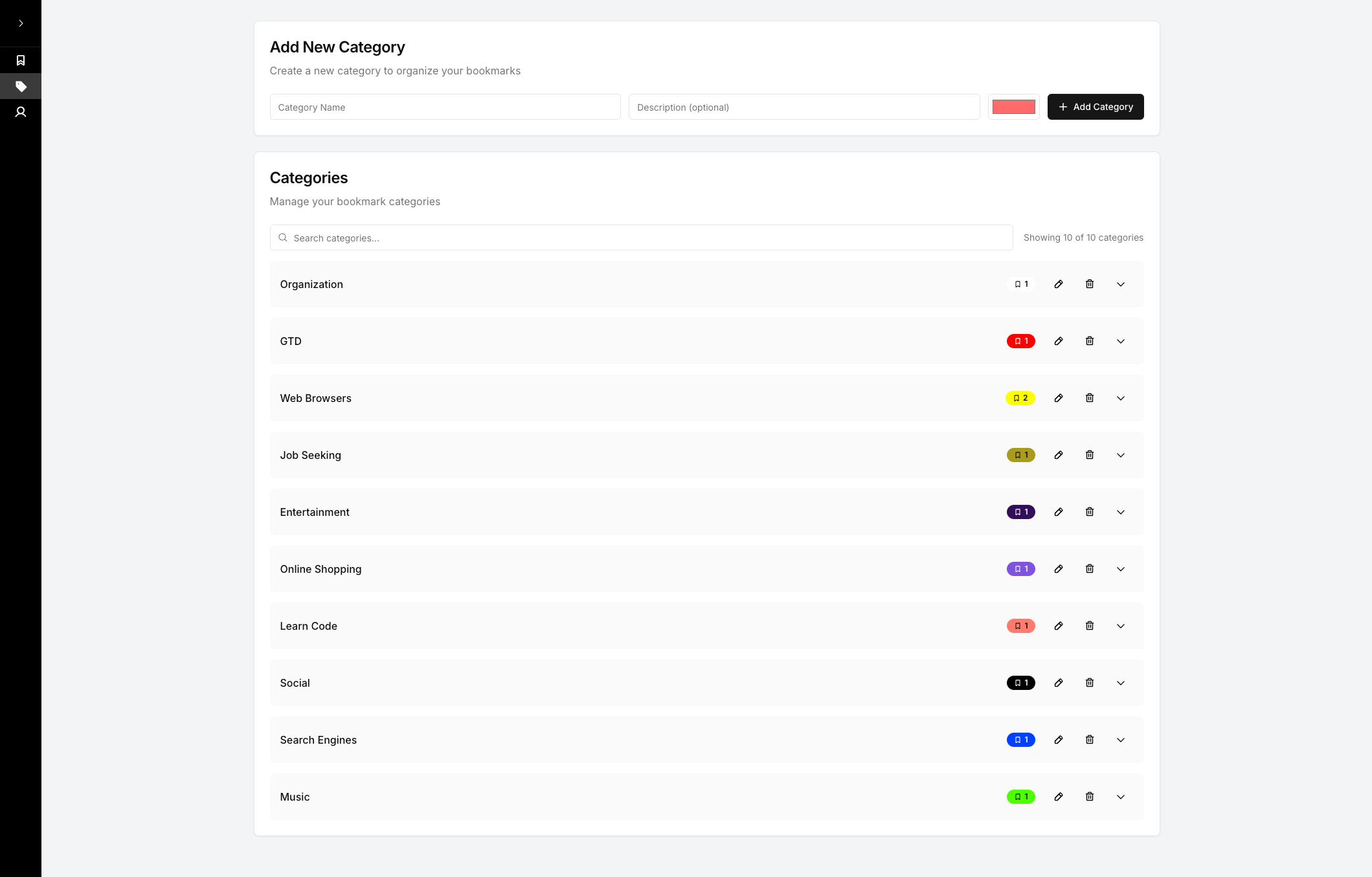
Task: Delete the Entertainment category
Action: (x=1090, y=511)
